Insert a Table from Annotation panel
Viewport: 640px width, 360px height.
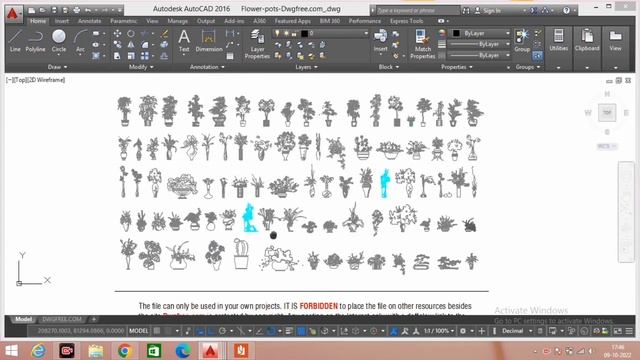click(230, 56)
